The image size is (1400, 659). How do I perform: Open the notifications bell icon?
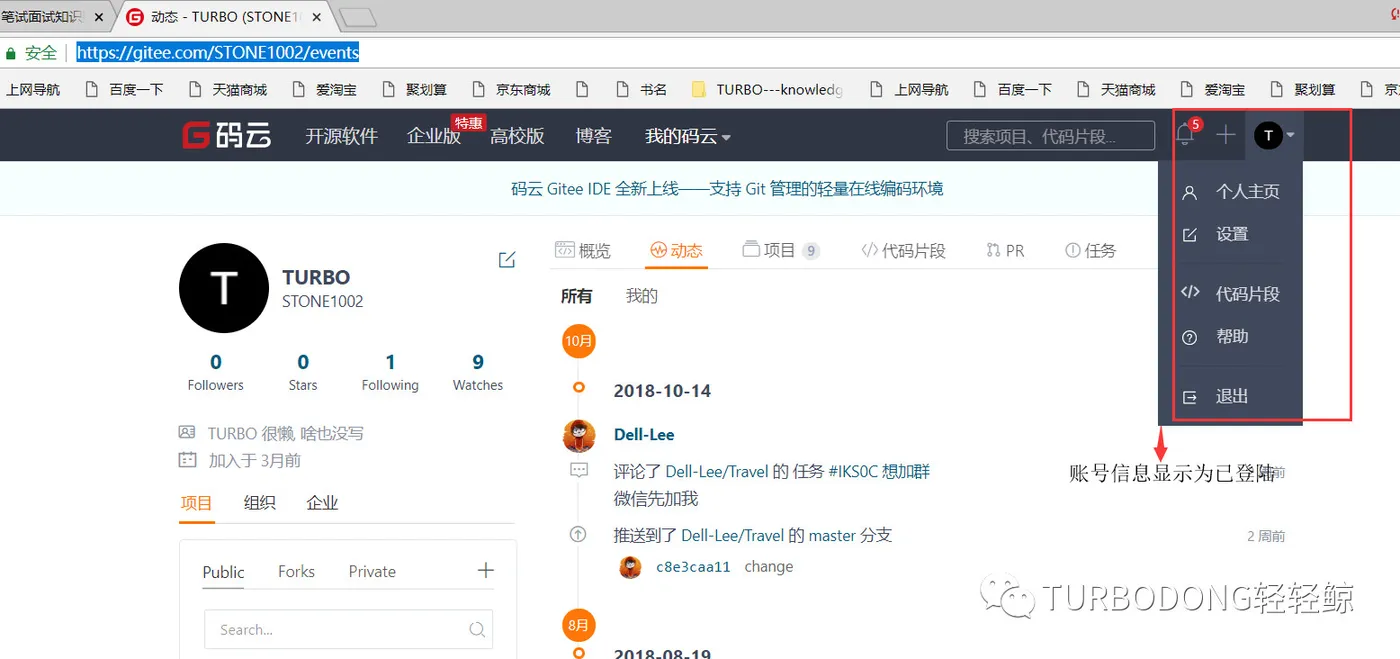[x=1186, y=134]
